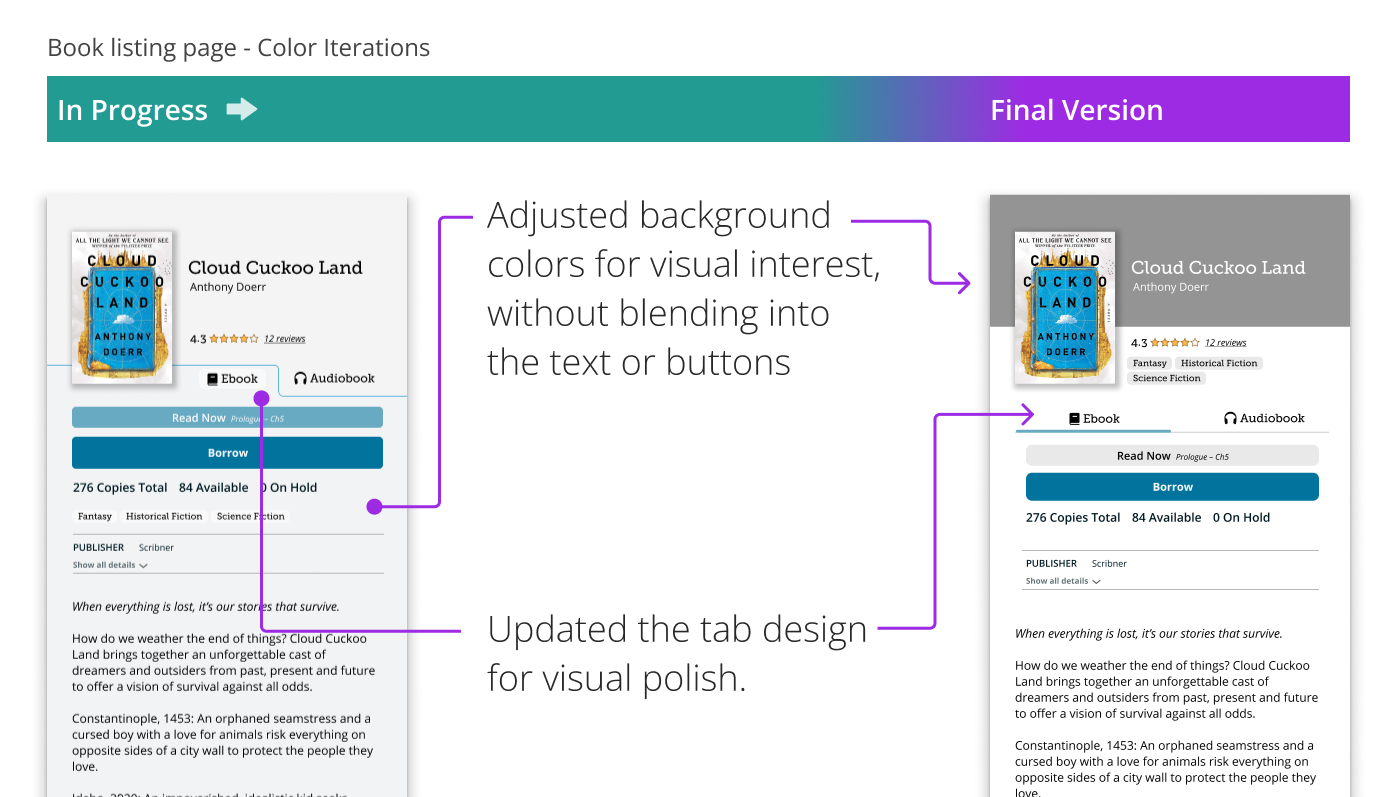Select the Science Fiction tag in the In Progress mockup

pos(250,517)
